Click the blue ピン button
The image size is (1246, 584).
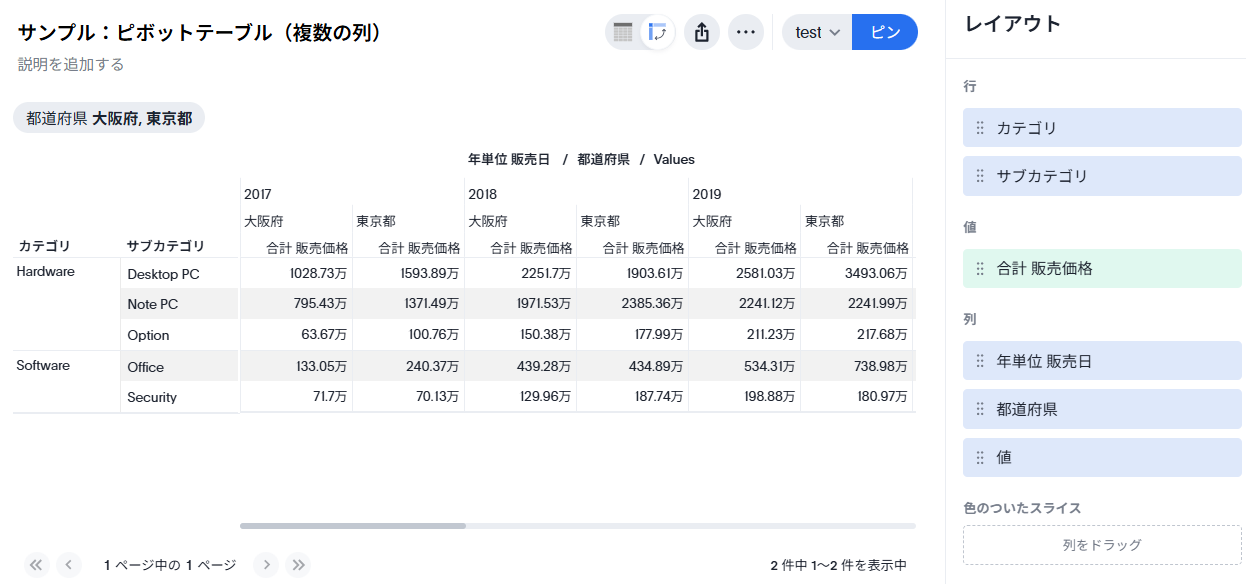884,32
